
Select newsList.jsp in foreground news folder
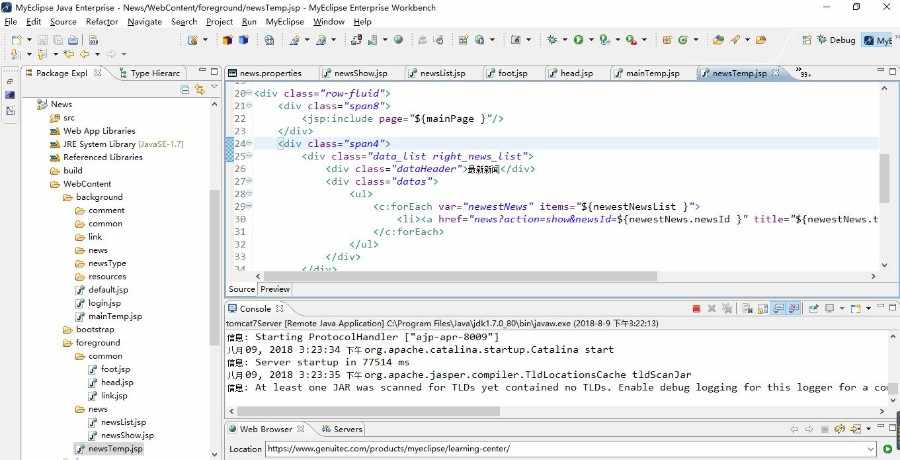[123, 422]
